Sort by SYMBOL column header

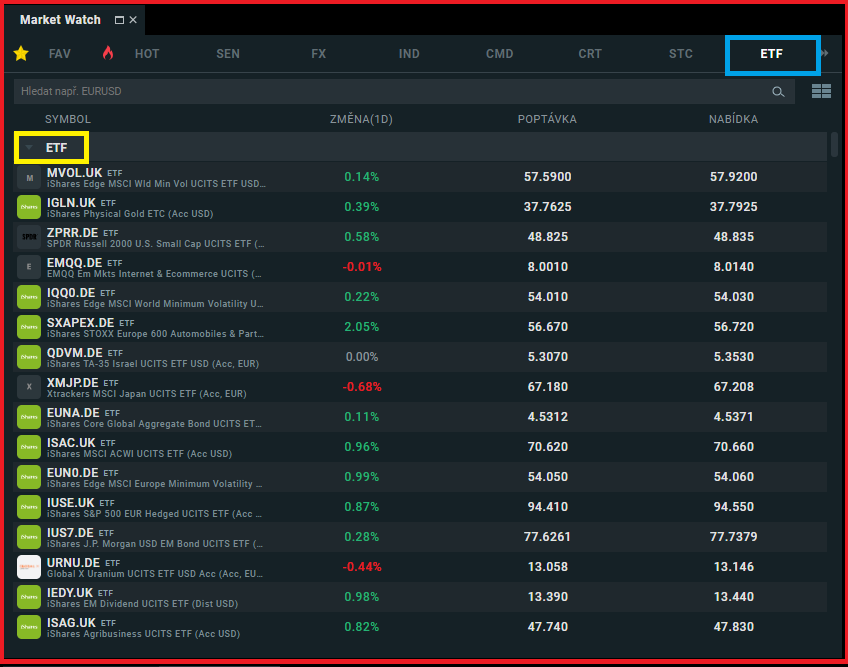pos(68,119)
